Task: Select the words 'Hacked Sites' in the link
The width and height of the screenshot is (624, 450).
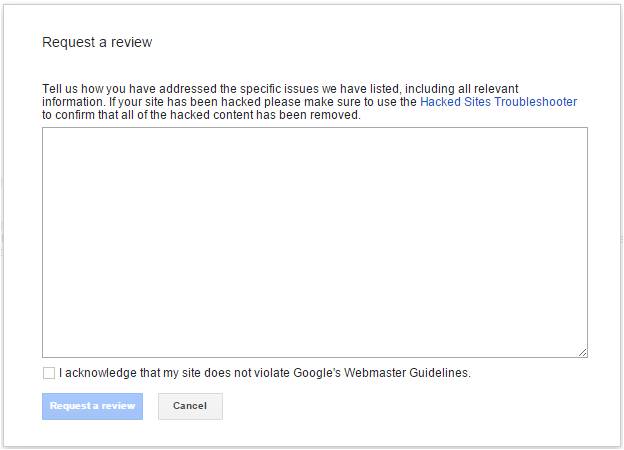Action: click(x=454, y=102)
